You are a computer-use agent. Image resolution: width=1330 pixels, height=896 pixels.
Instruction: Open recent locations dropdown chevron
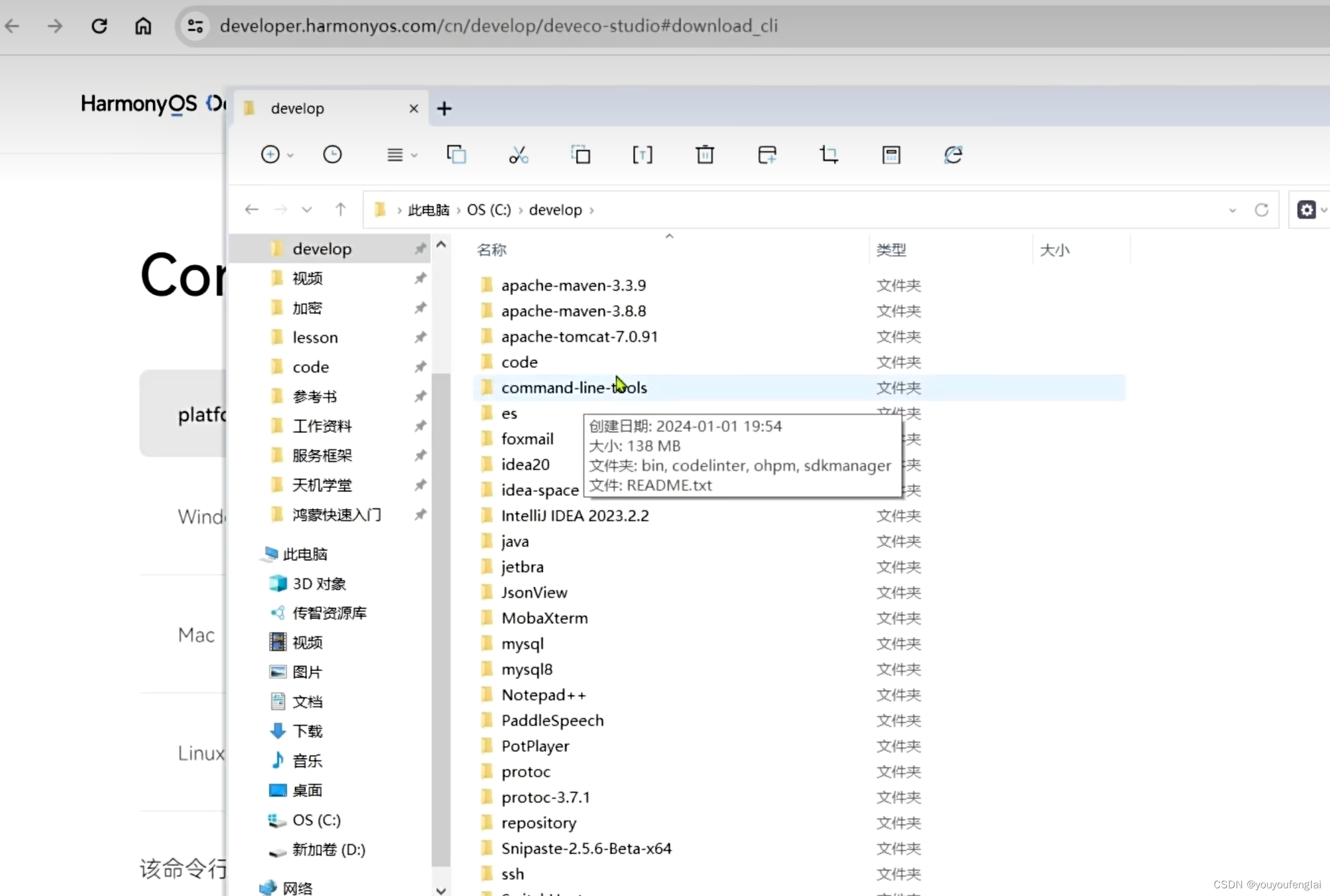pyautogui.click(x=307, y=210)
